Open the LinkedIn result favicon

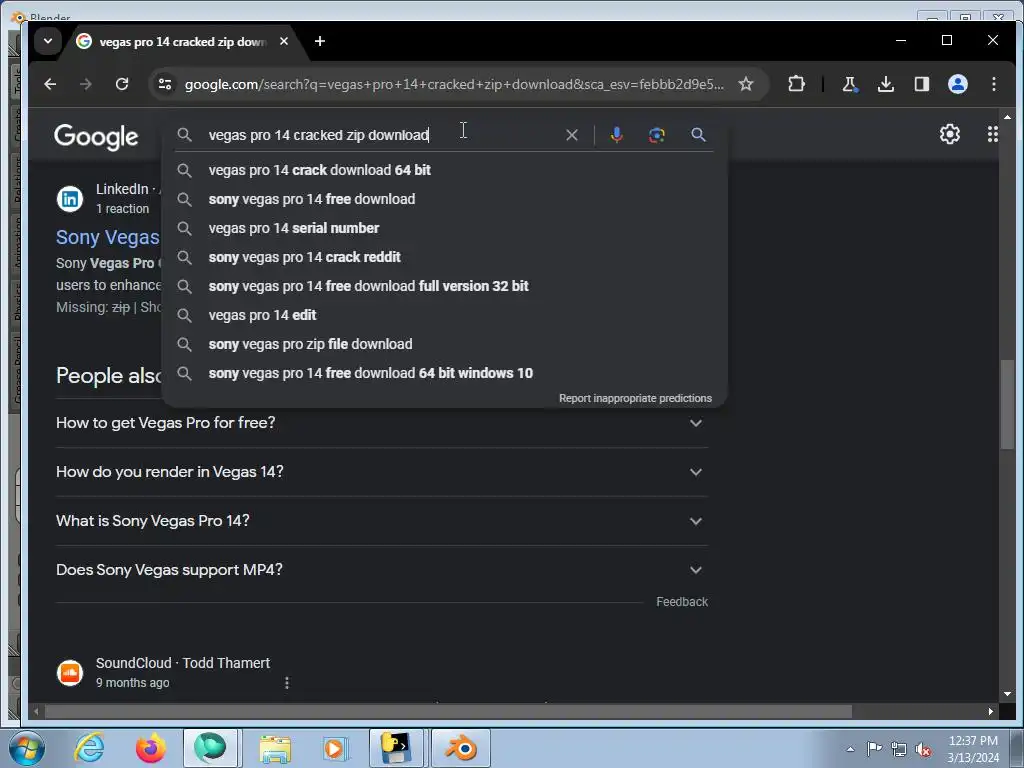pyautogui.click(x=70, y=199)
